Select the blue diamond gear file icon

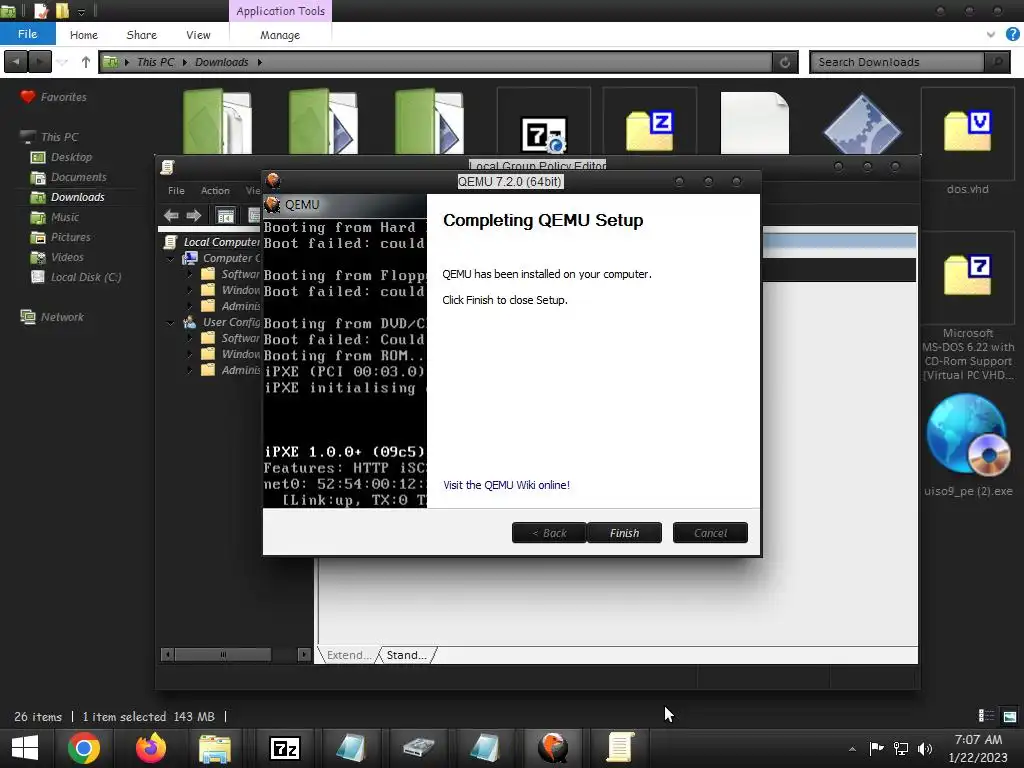861,125
